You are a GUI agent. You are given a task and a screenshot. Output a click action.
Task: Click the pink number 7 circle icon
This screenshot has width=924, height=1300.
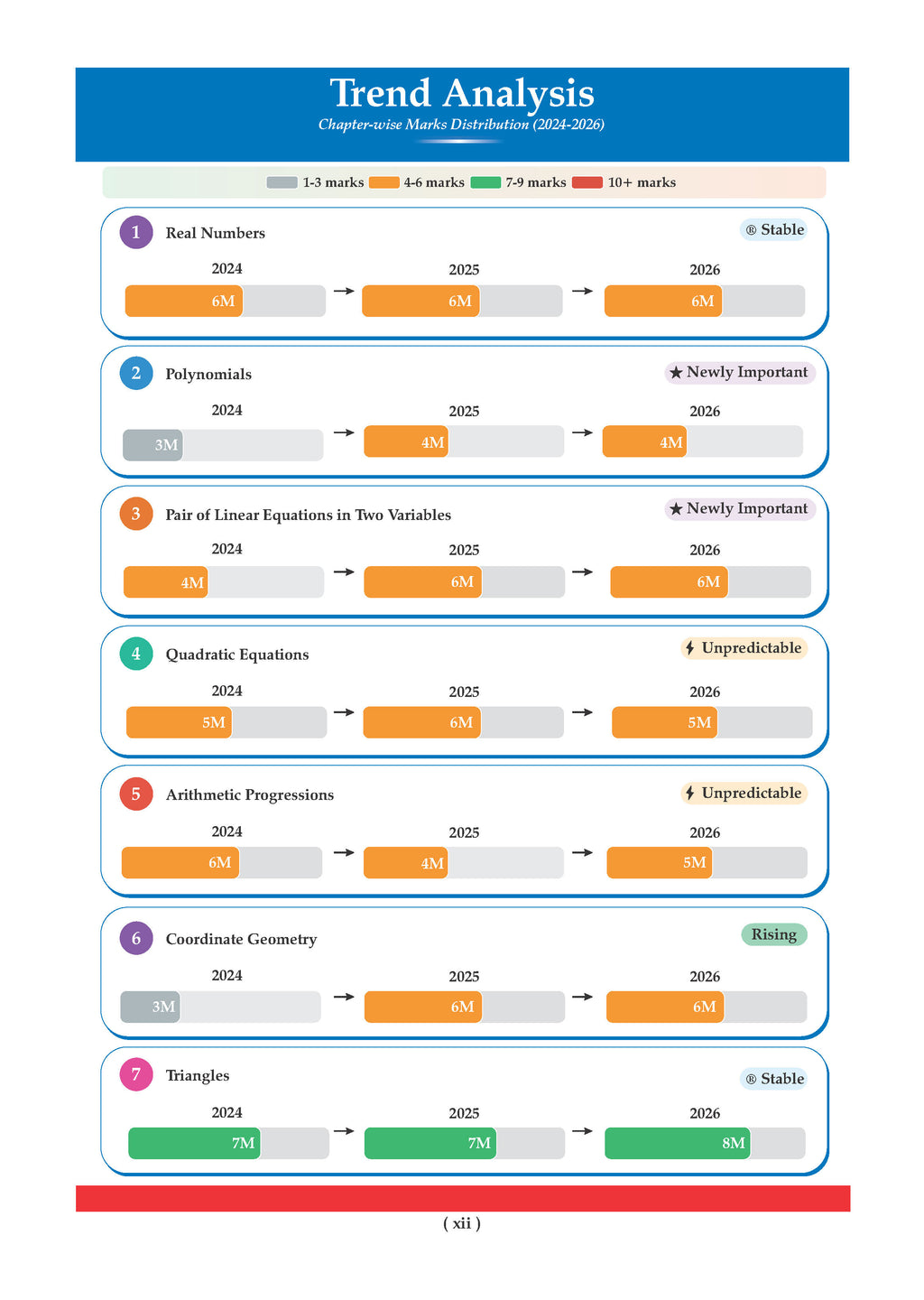coord(136,1074)
